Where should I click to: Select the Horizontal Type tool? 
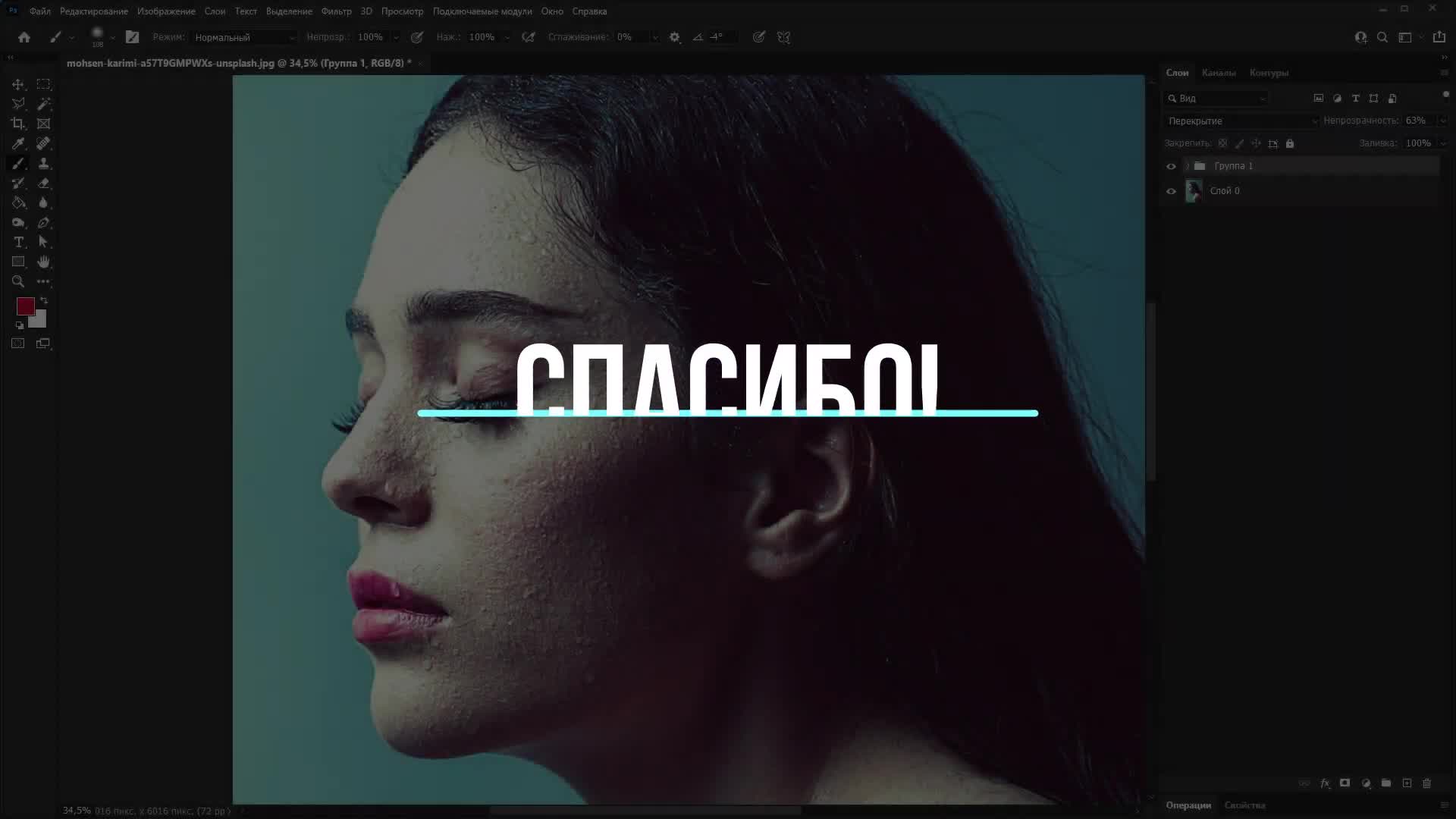(x=18, y=242)
